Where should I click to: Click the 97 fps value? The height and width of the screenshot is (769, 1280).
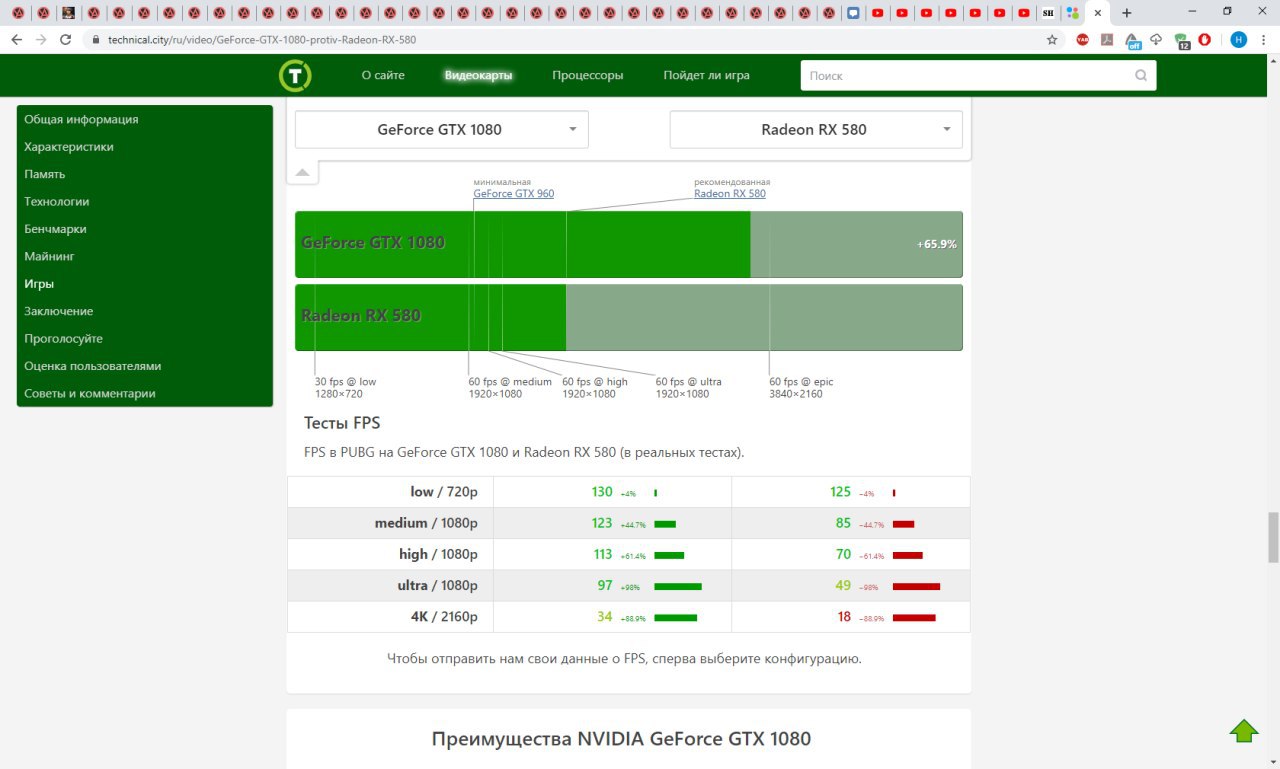pyautogui.click(x=605, y=585)
